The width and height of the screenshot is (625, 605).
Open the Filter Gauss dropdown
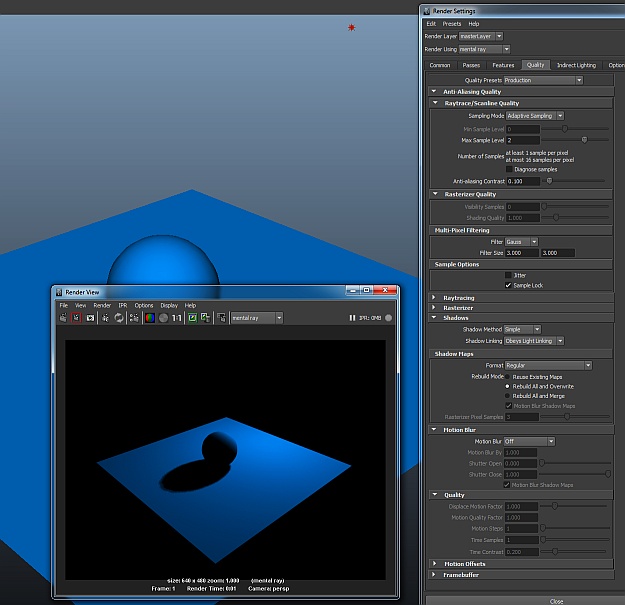(521, 242)
